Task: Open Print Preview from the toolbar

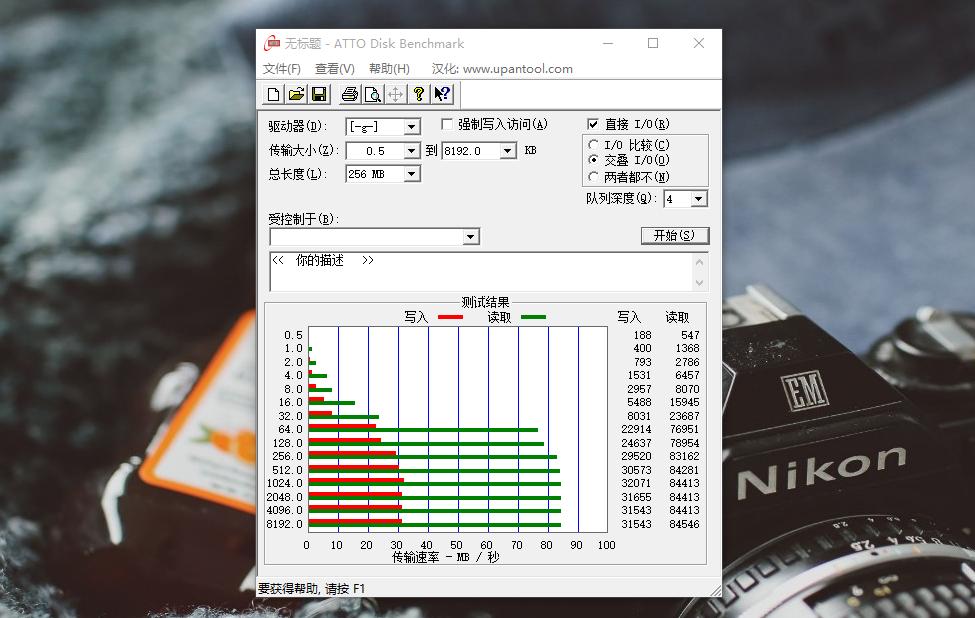Action: point(372,94)
